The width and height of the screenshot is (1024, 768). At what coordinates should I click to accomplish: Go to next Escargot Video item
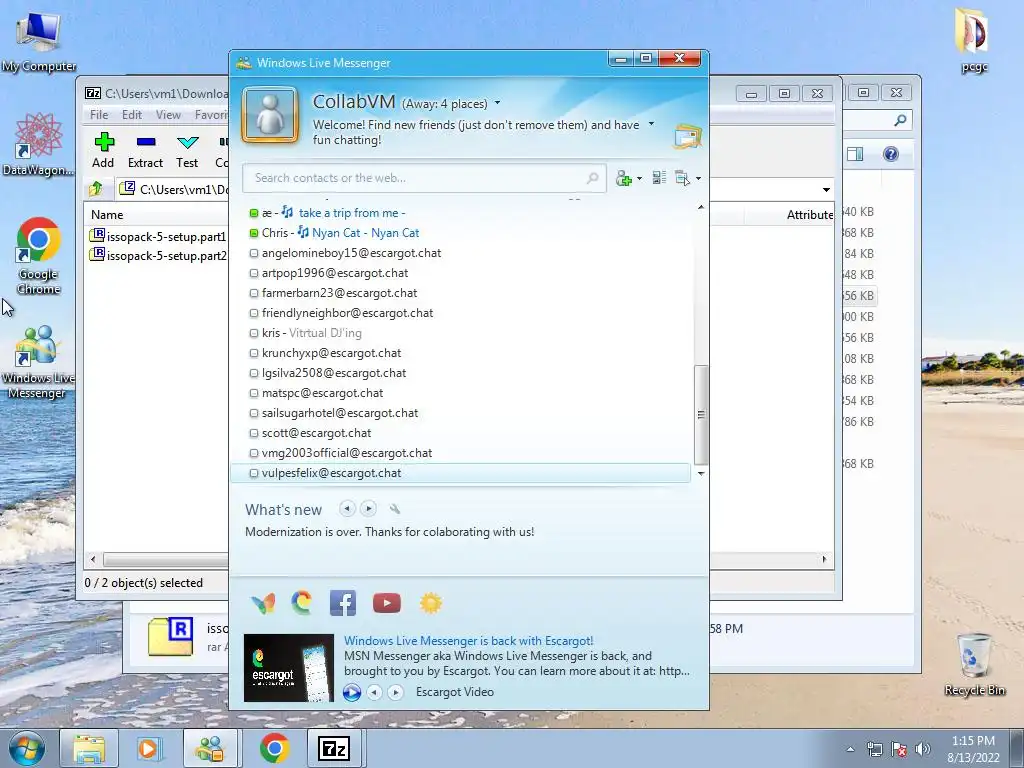(x=395, y=692)
